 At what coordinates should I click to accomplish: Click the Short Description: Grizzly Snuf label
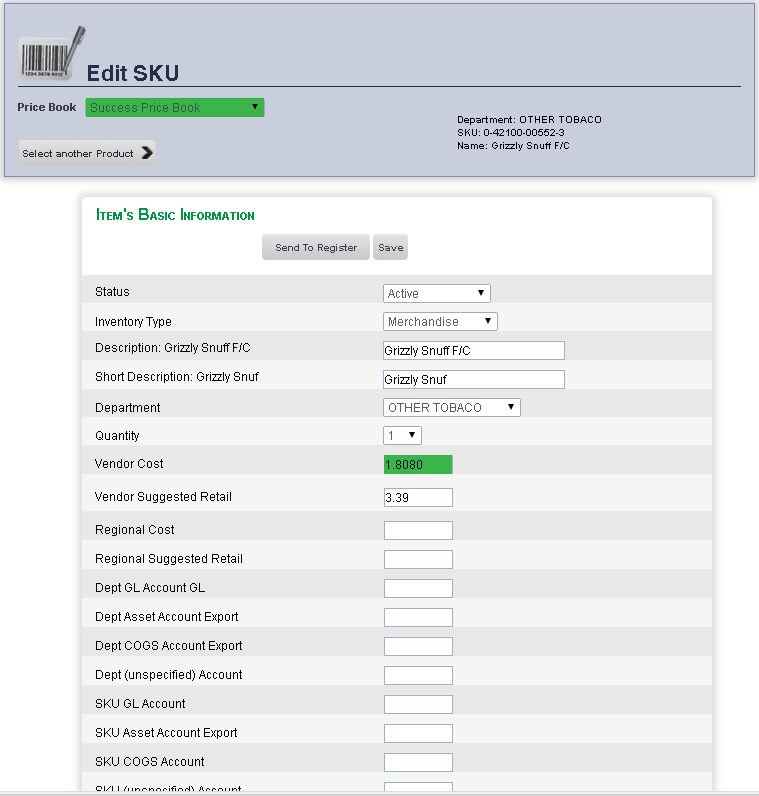[x=177, y=377]
